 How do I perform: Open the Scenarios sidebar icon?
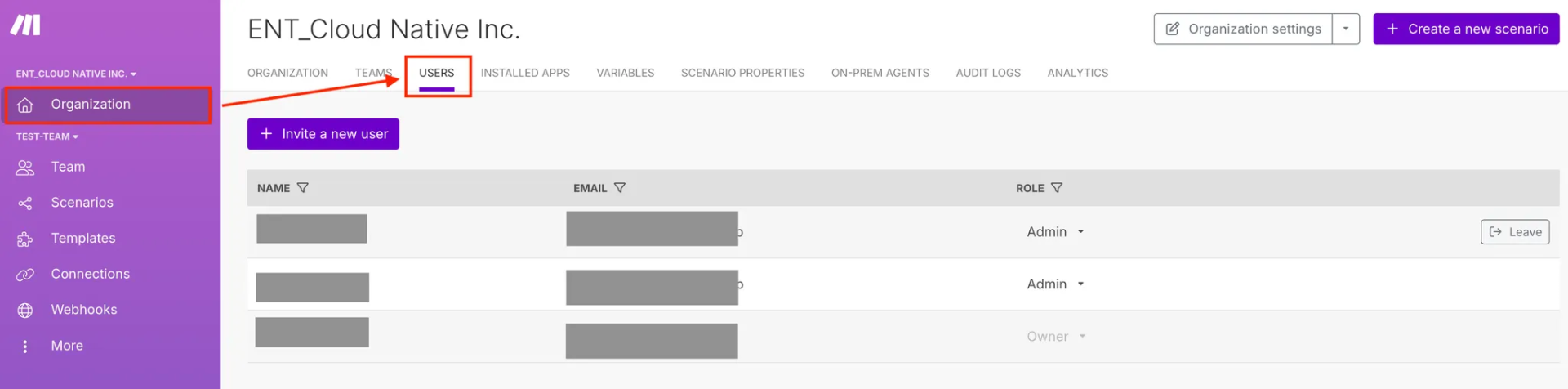pyautogui.click(x=25, y=203)
